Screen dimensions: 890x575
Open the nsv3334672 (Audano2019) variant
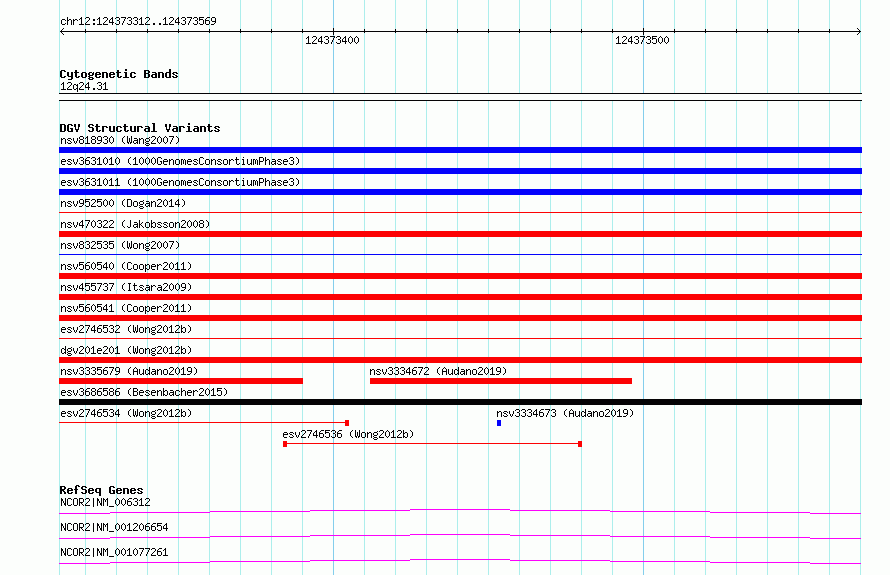(438, 371)
